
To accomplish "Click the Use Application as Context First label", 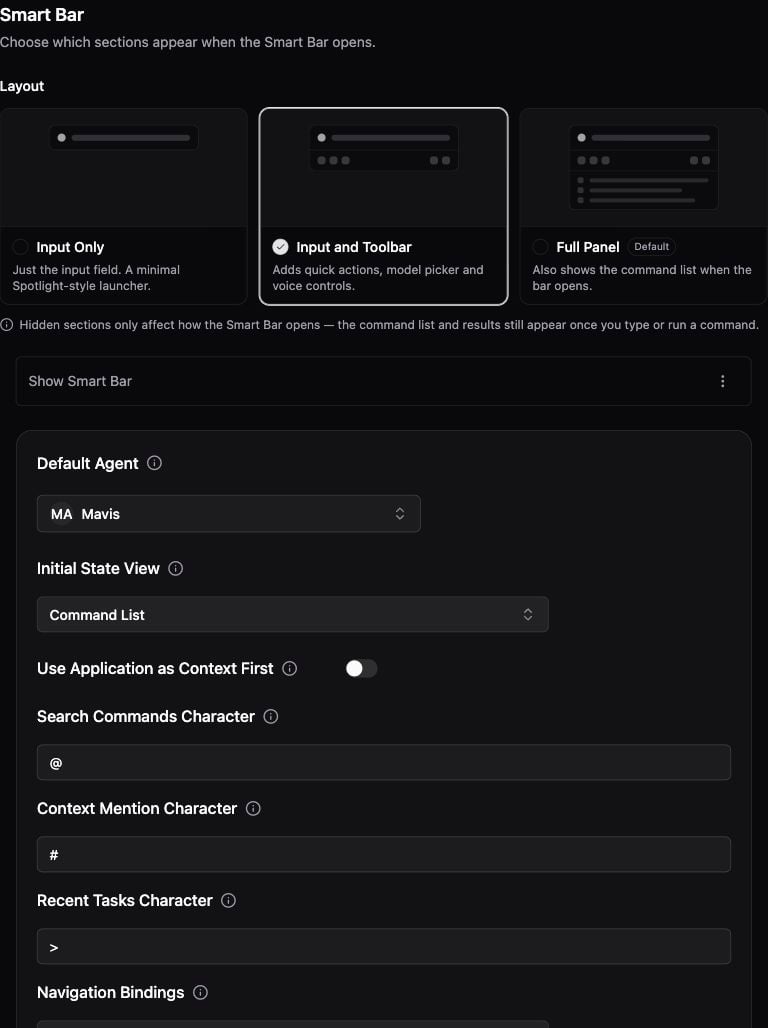I will pos(155,668).
